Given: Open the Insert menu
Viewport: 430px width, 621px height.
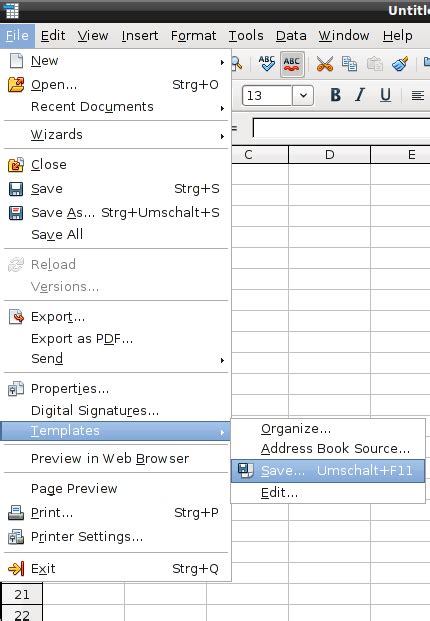Looking at the screenshot, I should [140, 36].
